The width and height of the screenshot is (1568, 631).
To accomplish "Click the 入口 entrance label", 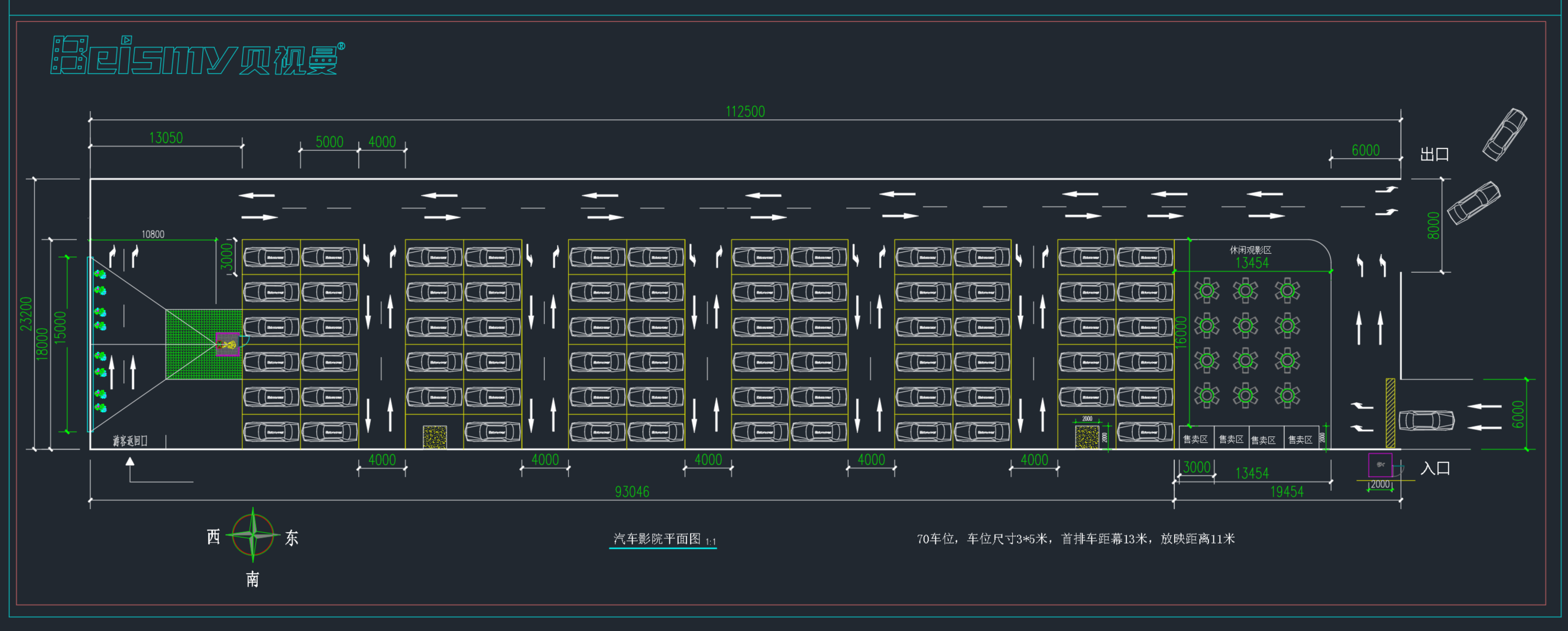I will [x=1435, y=468].
